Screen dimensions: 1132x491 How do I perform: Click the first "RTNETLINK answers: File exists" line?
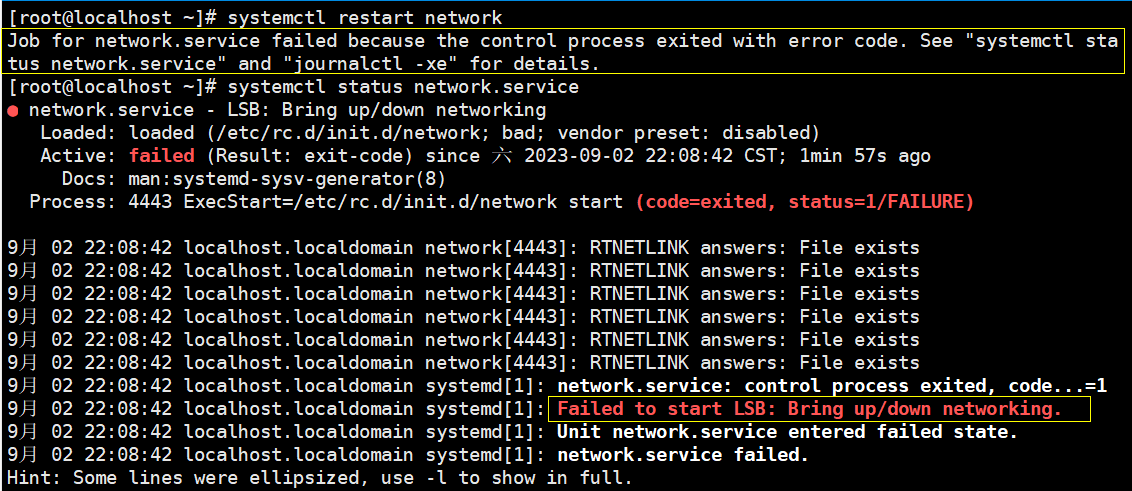(x=754, y=248)
